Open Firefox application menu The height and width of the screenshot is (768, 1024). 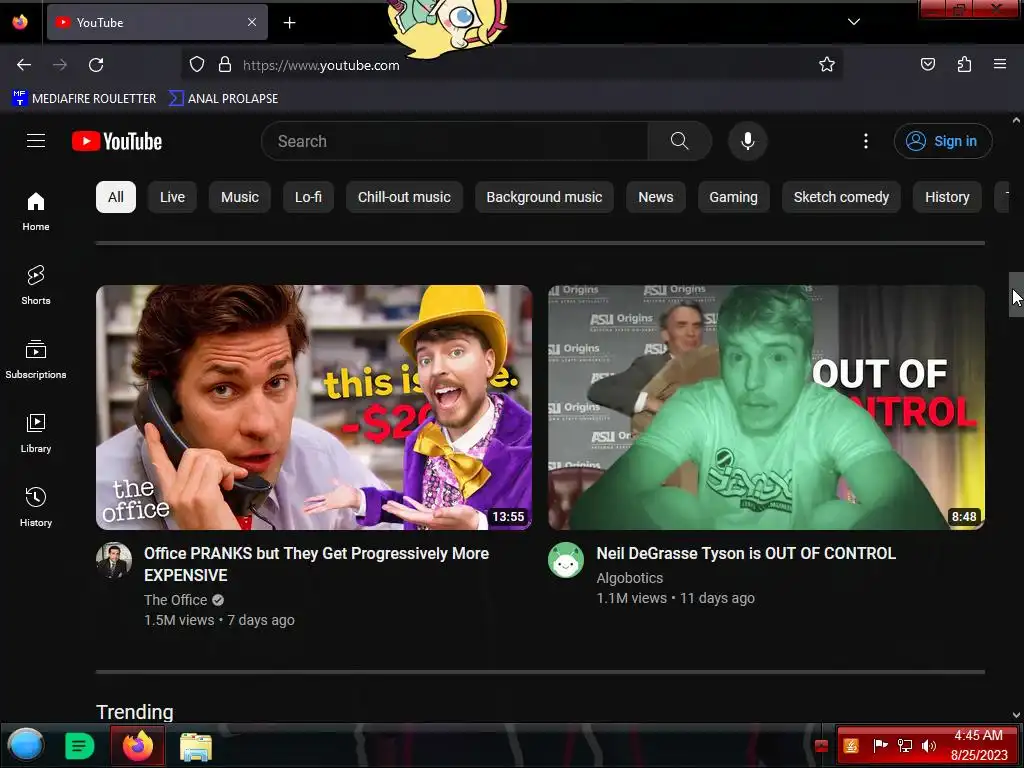click(1000, 64)
